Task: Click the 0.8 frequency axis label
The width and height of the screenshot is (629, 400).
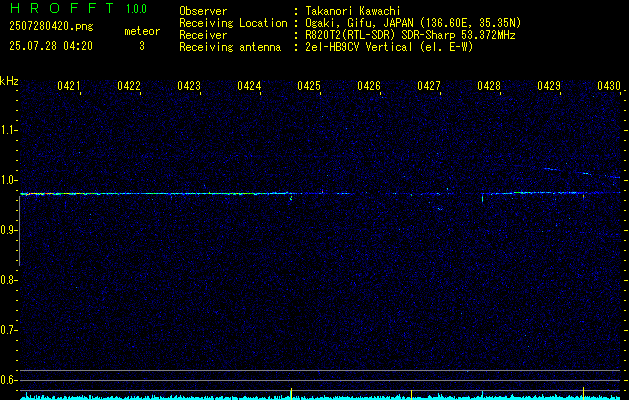Action: 8,280
